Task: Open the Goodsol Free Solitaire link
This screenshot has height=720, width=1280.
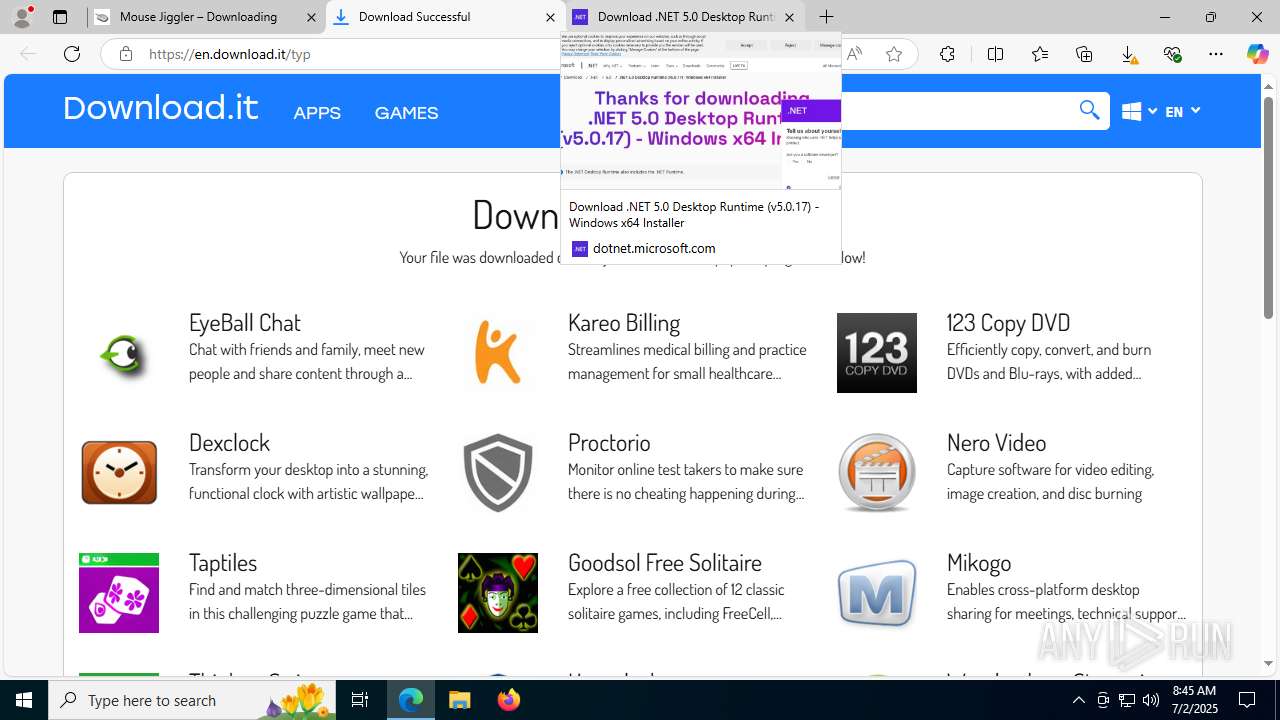Action: click(x=665, y=562)
